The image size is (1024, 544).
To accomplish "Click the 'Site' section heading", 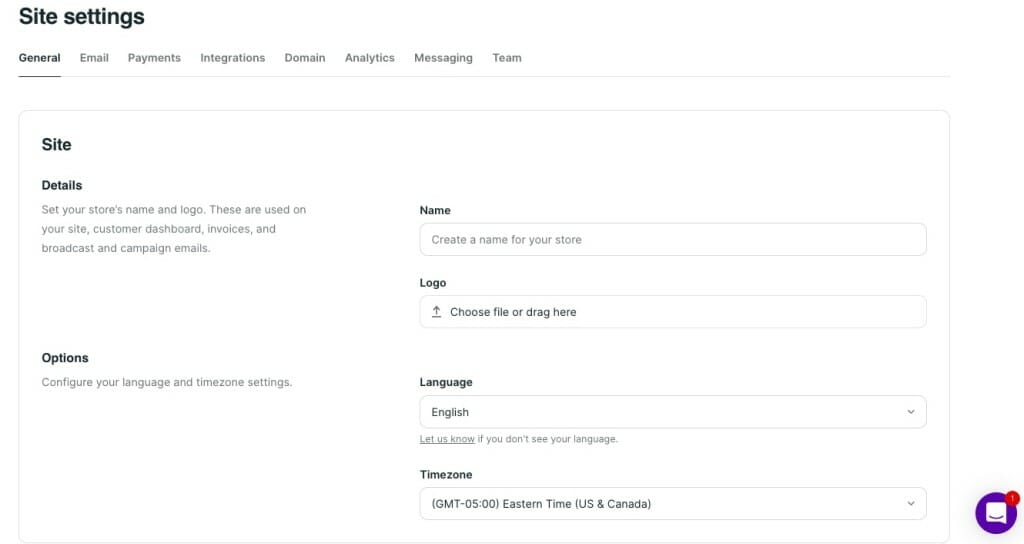I will (x=56, y=144).
